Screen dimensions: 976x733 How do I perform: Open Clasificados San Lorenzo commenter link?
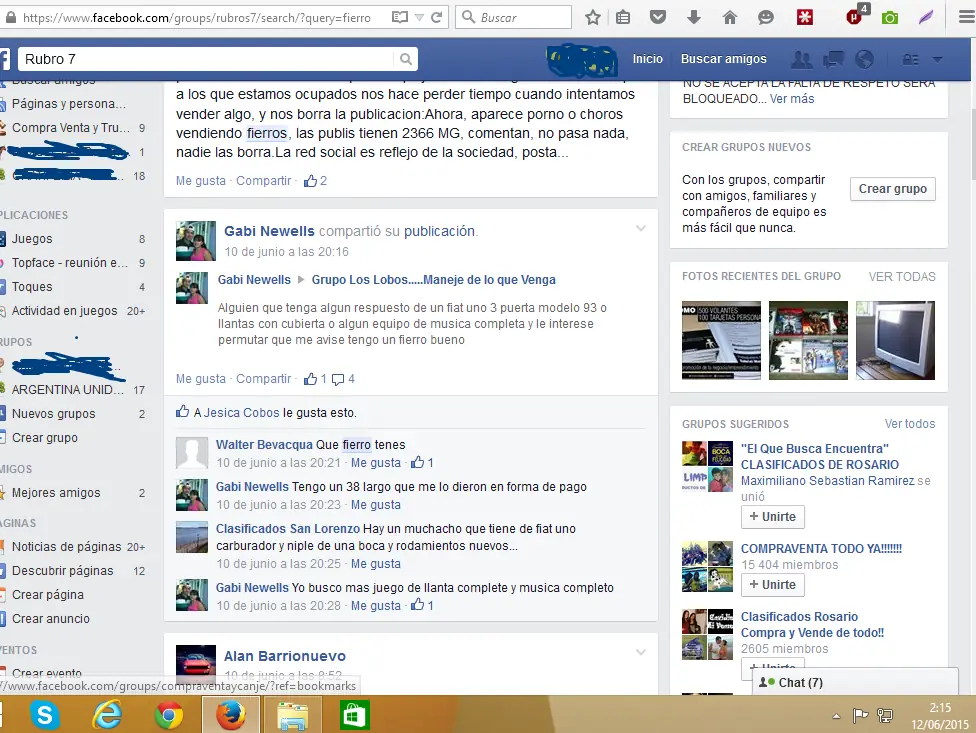tap(288, 529)
